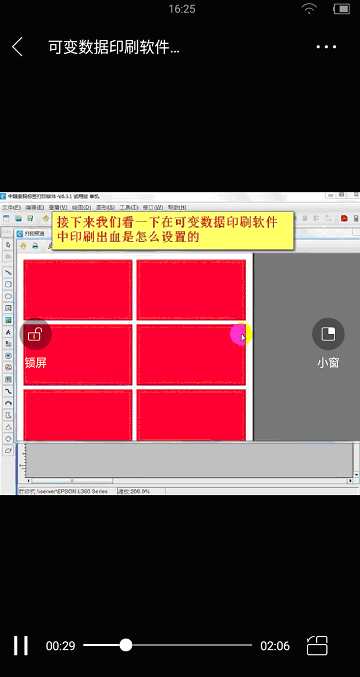Viewport: 360px width, 677px height.
Task: Tap the Wi-Fi icon in status bar
Action: (309, 9)
